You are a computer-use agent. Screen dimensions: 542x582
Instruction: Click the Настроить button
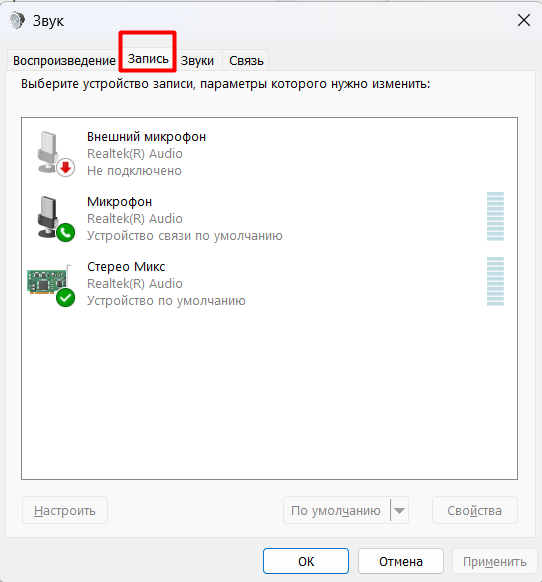coord(65,510)
